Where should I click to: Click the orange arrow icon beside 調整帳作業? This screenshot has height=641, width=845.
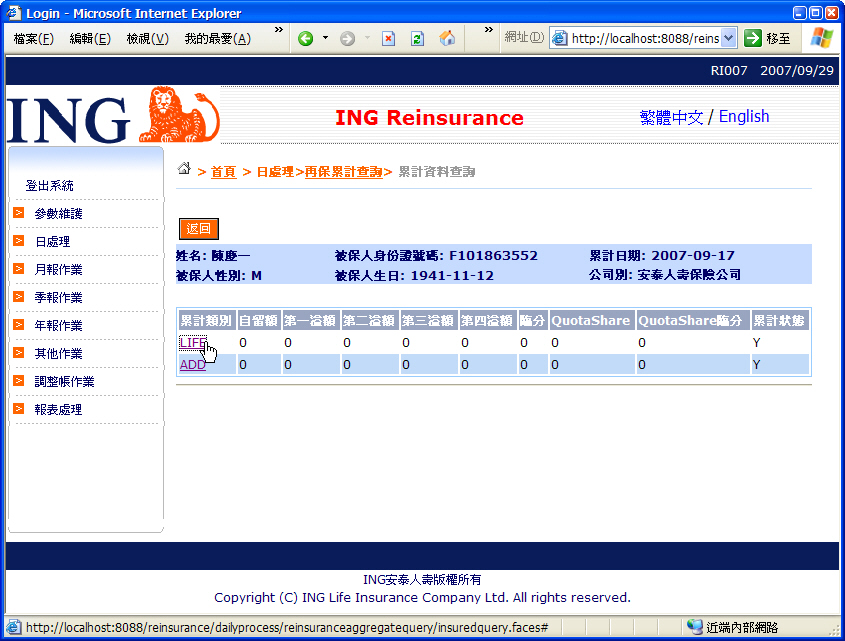coord(19,381)
